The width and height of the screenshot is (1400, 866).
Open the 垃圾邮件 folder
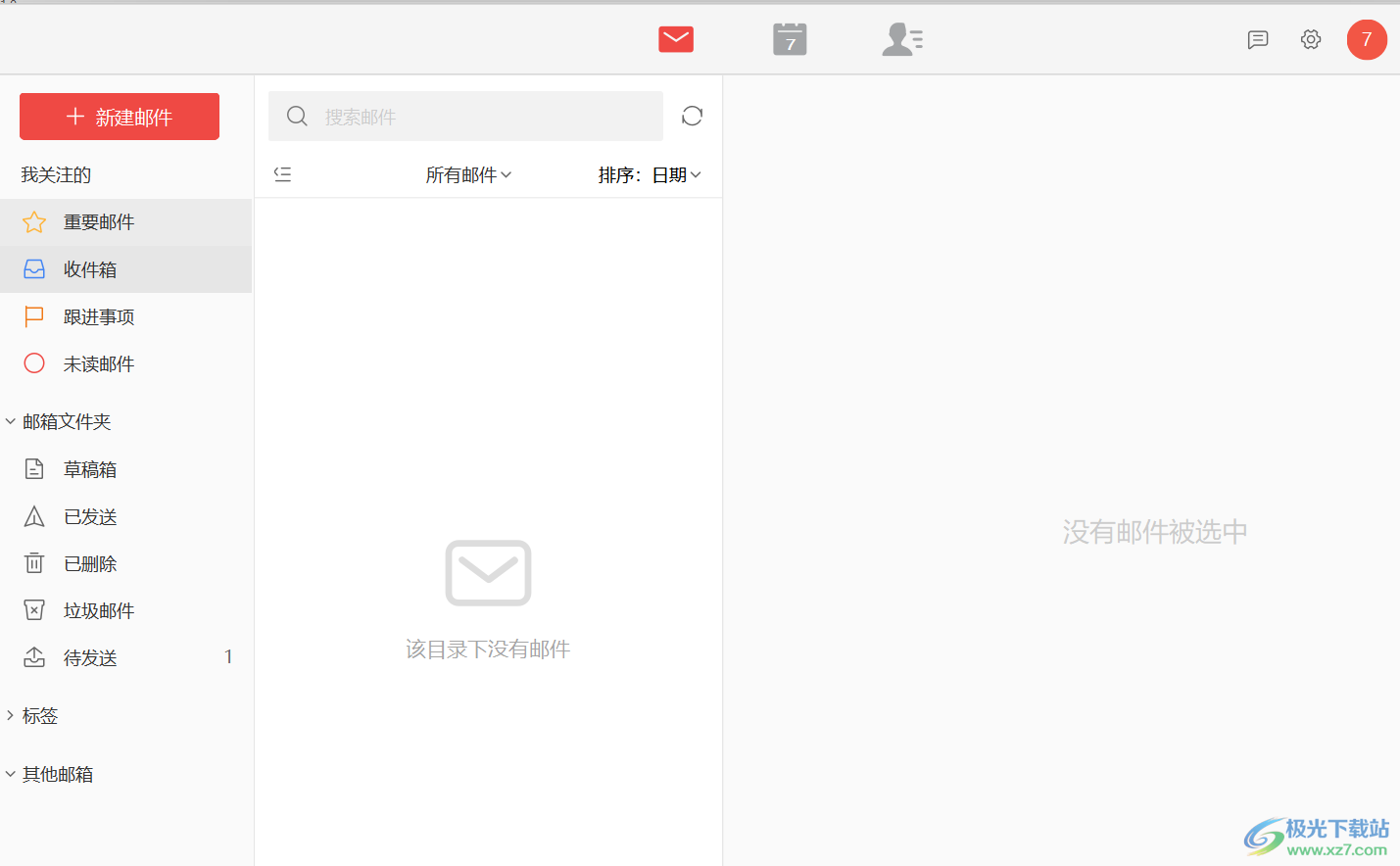(125, 610)
